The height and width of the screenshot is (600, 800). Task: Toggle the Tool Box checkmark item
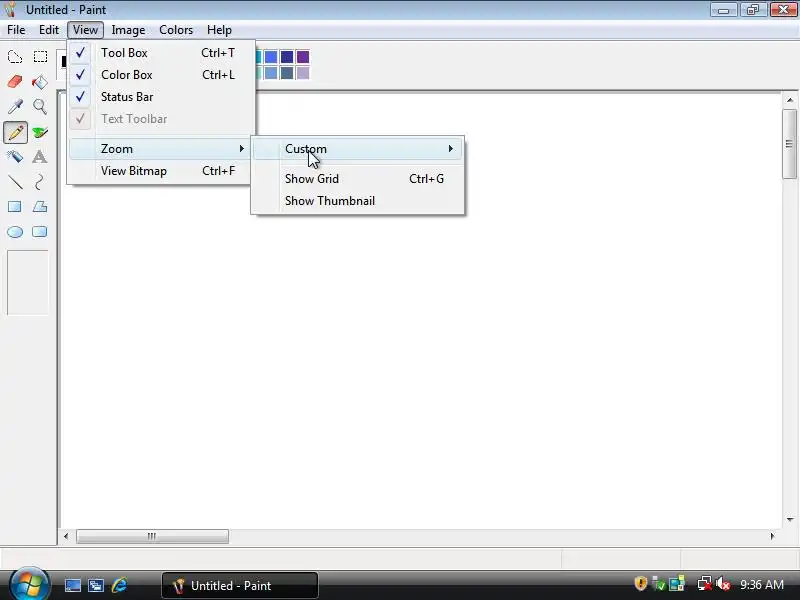(160, 53)
